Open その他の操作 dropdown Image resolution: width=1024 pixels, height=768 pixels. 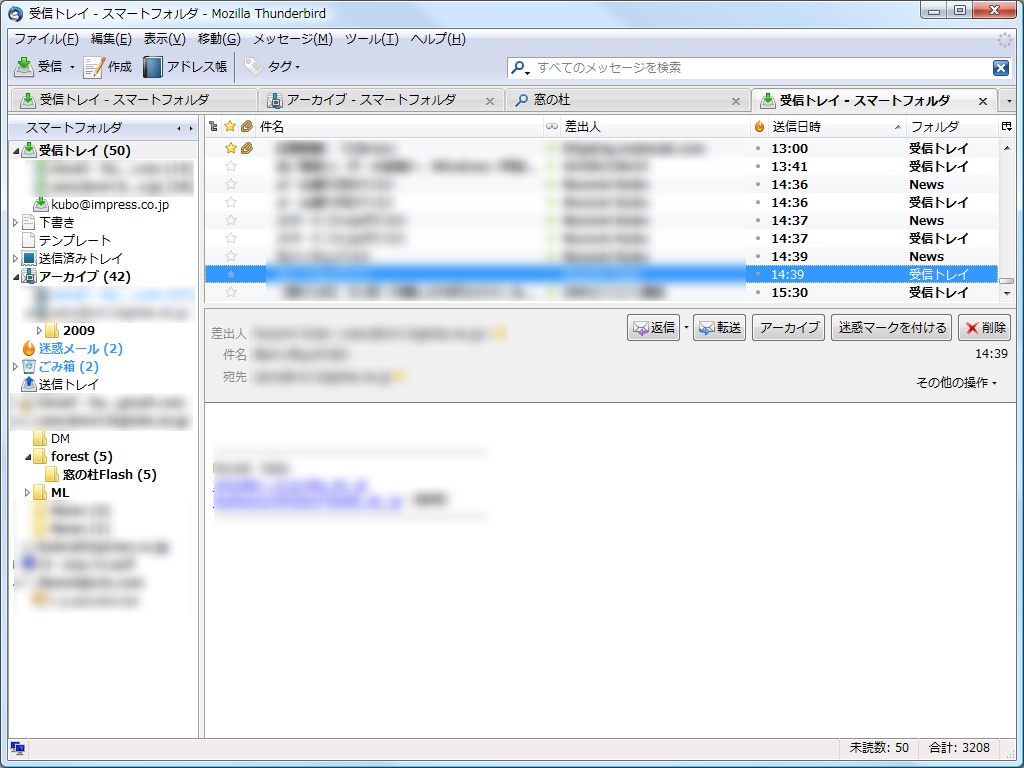pyautogui.click(x=956, y=383)
